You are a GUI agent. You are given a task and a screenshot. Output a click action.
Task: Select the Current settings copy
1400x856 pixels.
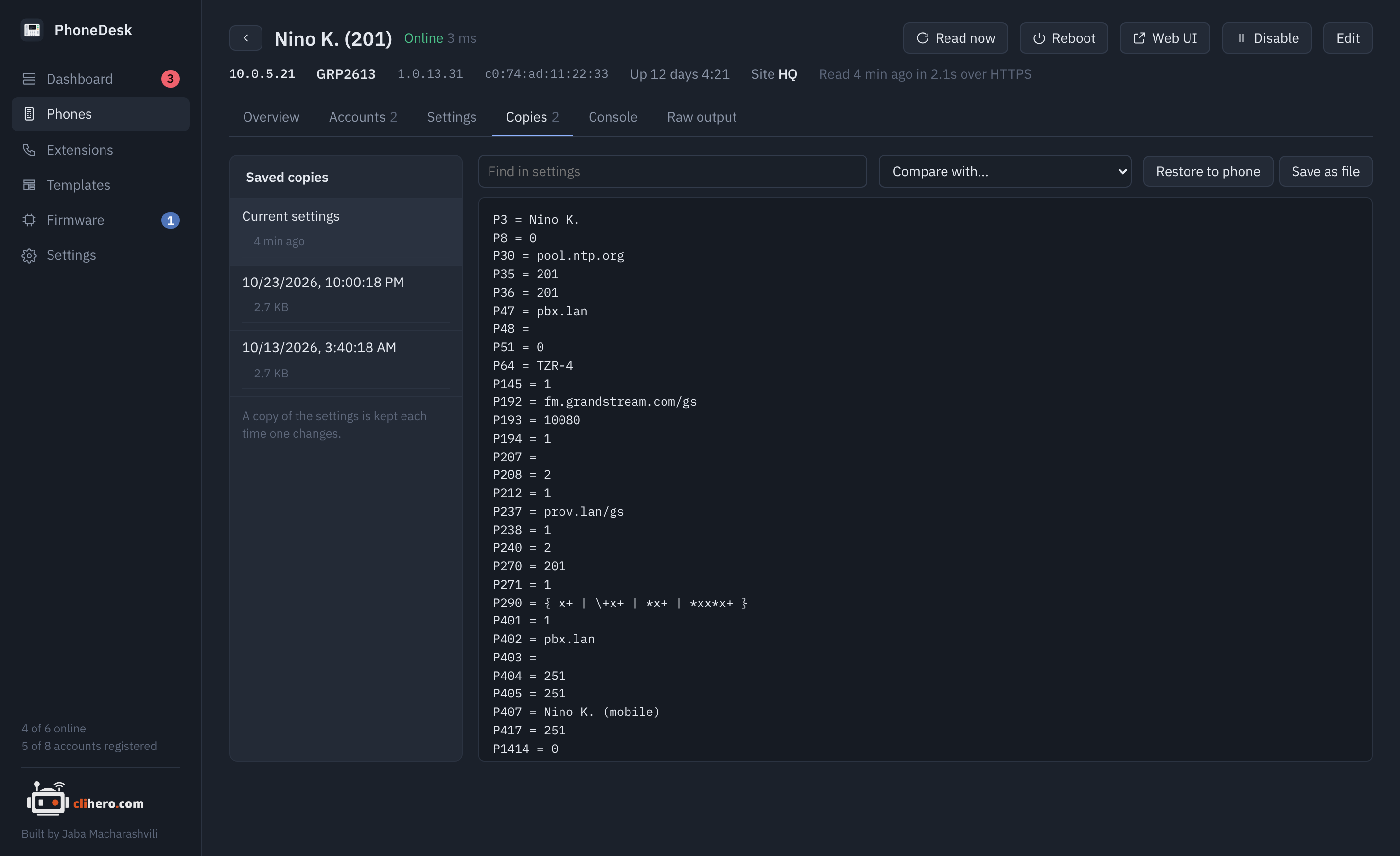[346, 232]
